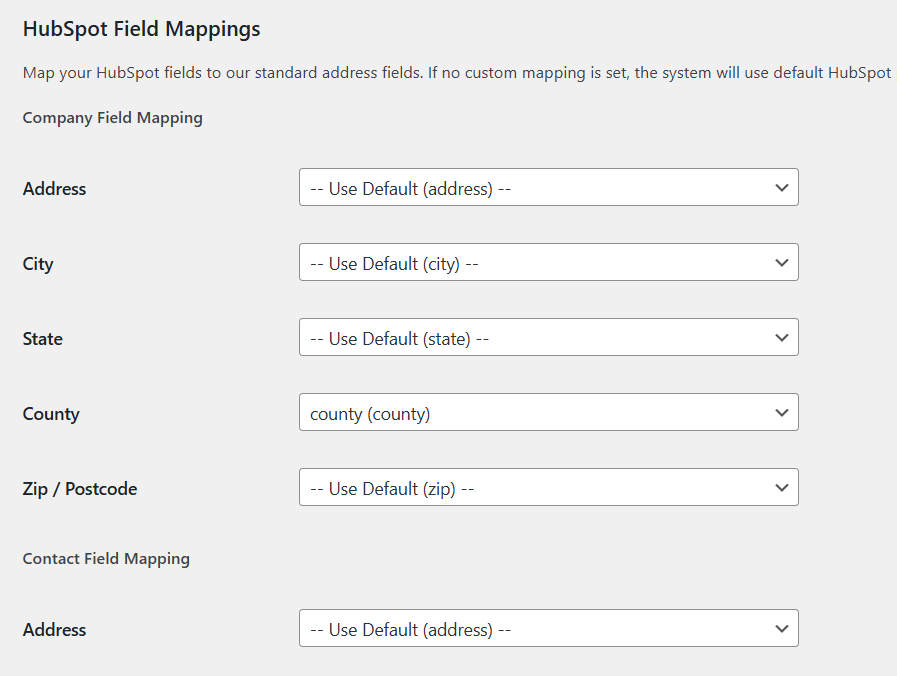Open the Zip / Postcode mapping dropdown

click(548, 487)
